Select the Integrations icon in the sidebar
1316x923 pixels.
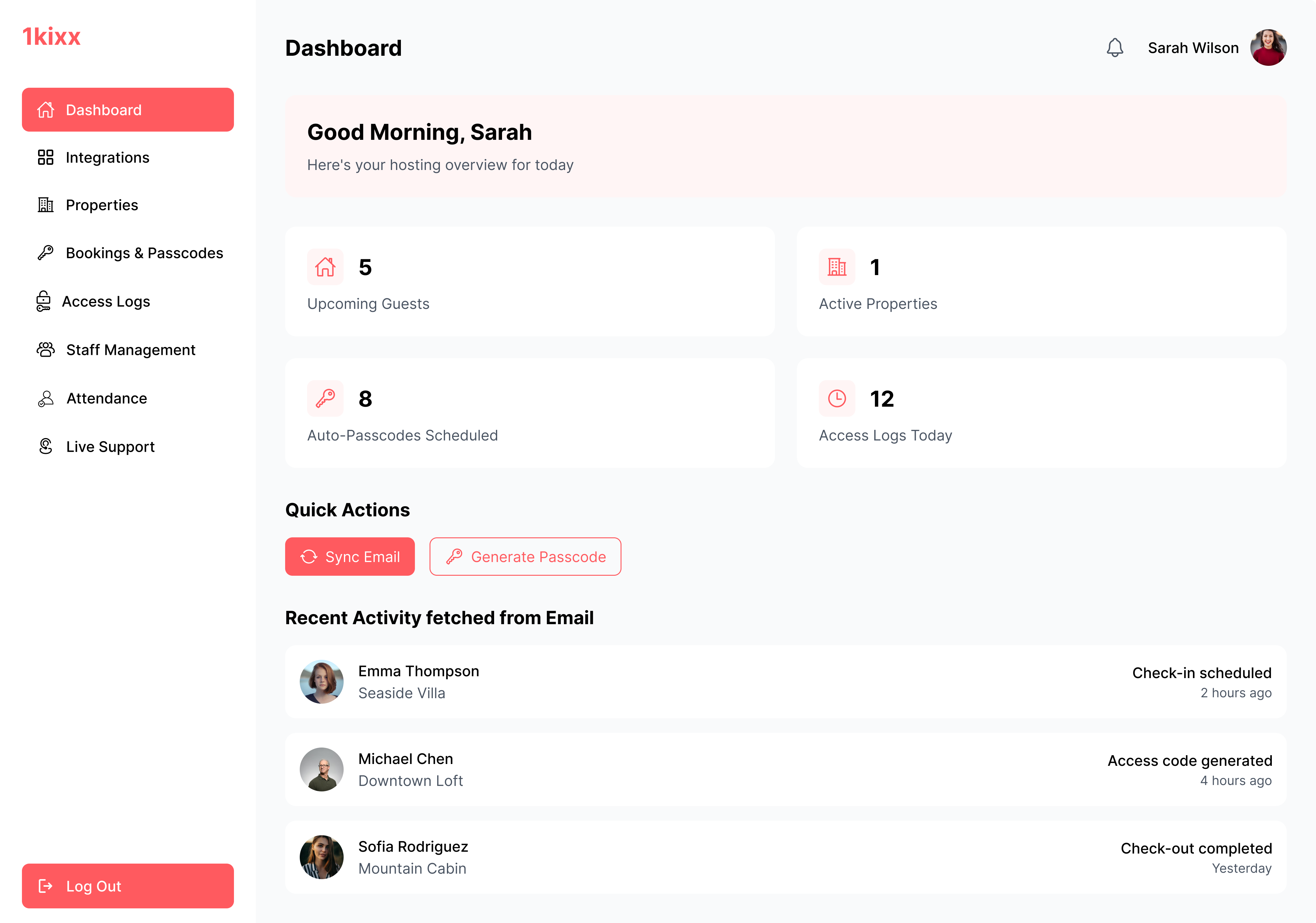45,157
